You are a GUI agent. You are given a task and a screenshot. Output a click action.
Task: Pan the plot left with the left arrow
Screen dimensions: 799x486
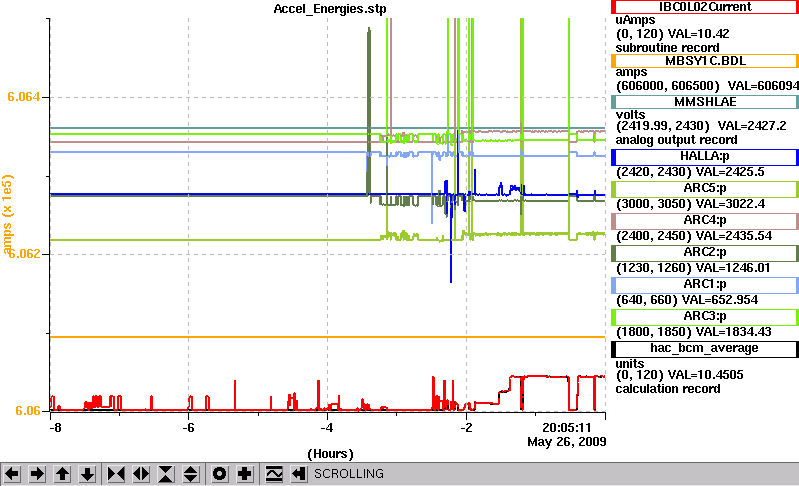(x=12, y=474)
